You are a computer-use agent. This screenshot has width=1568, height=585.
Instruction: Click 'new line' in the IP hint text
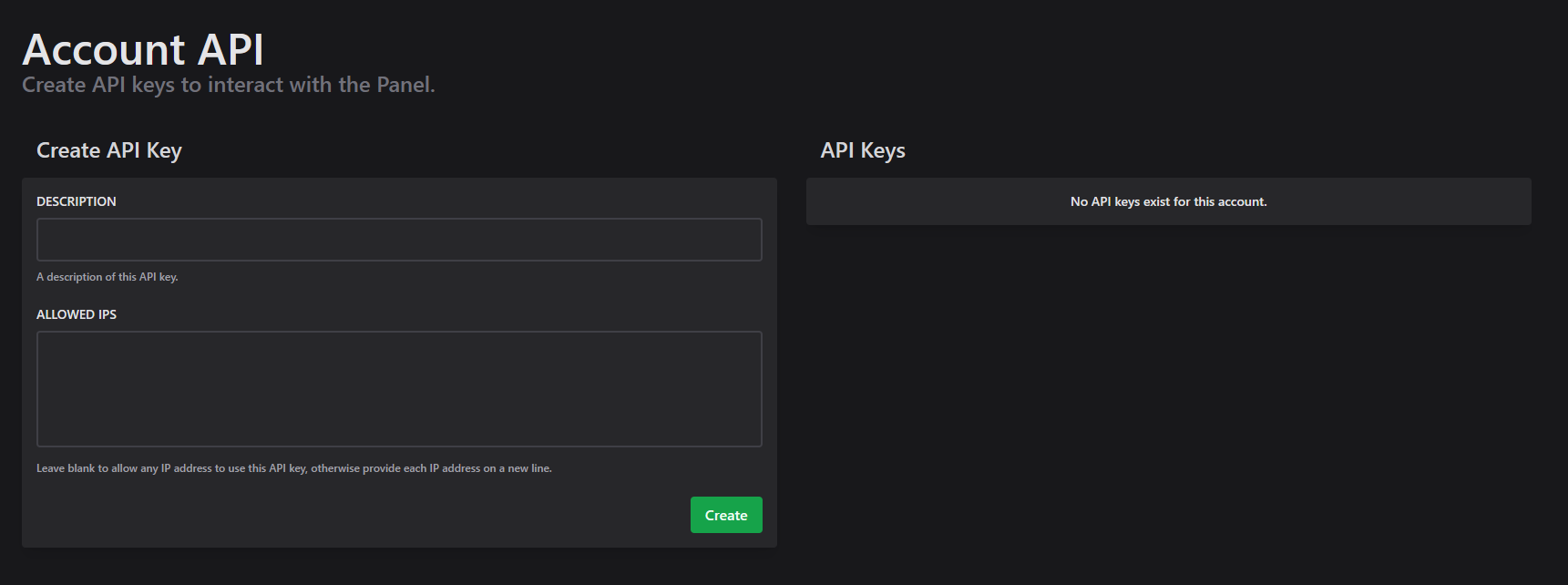click(528, 468)
